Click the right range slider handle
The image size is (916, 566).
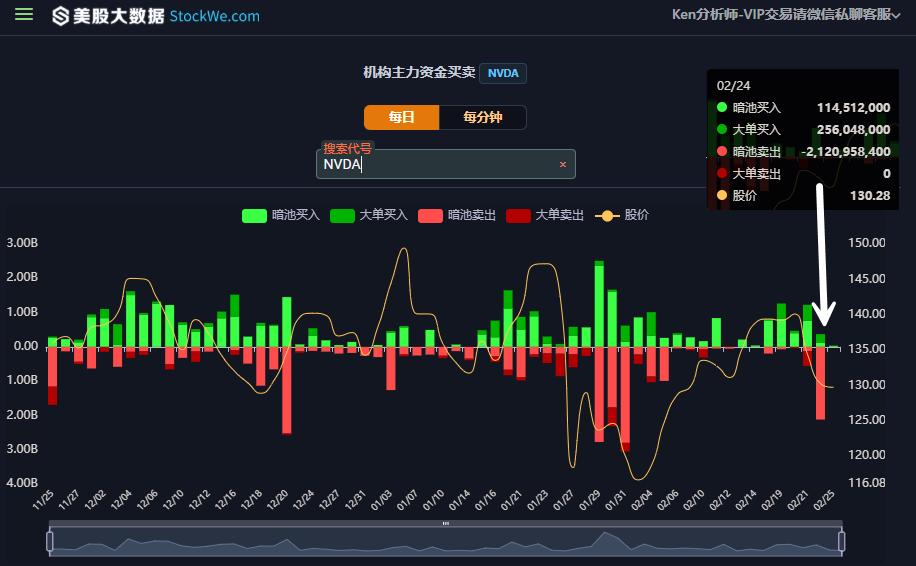coord(841,541)
